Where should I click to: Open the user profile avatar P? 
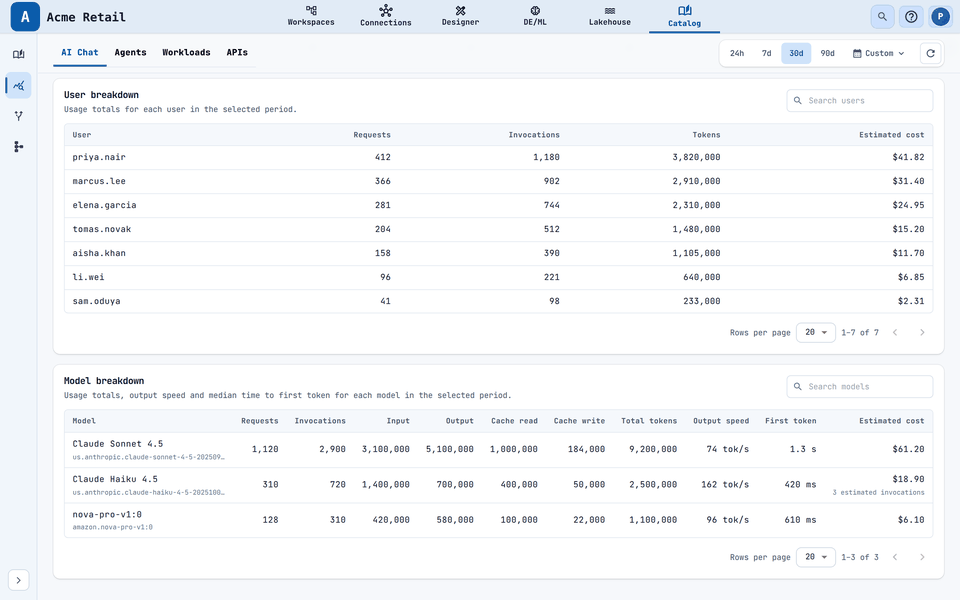click(940, 17)
